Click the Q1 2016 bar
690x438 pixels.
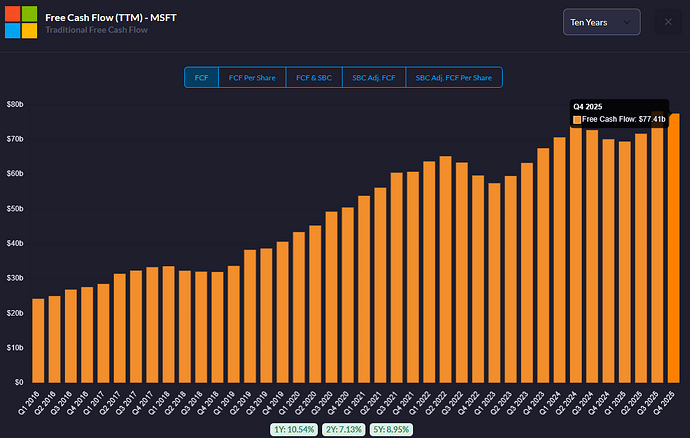(x=38, y=341)
